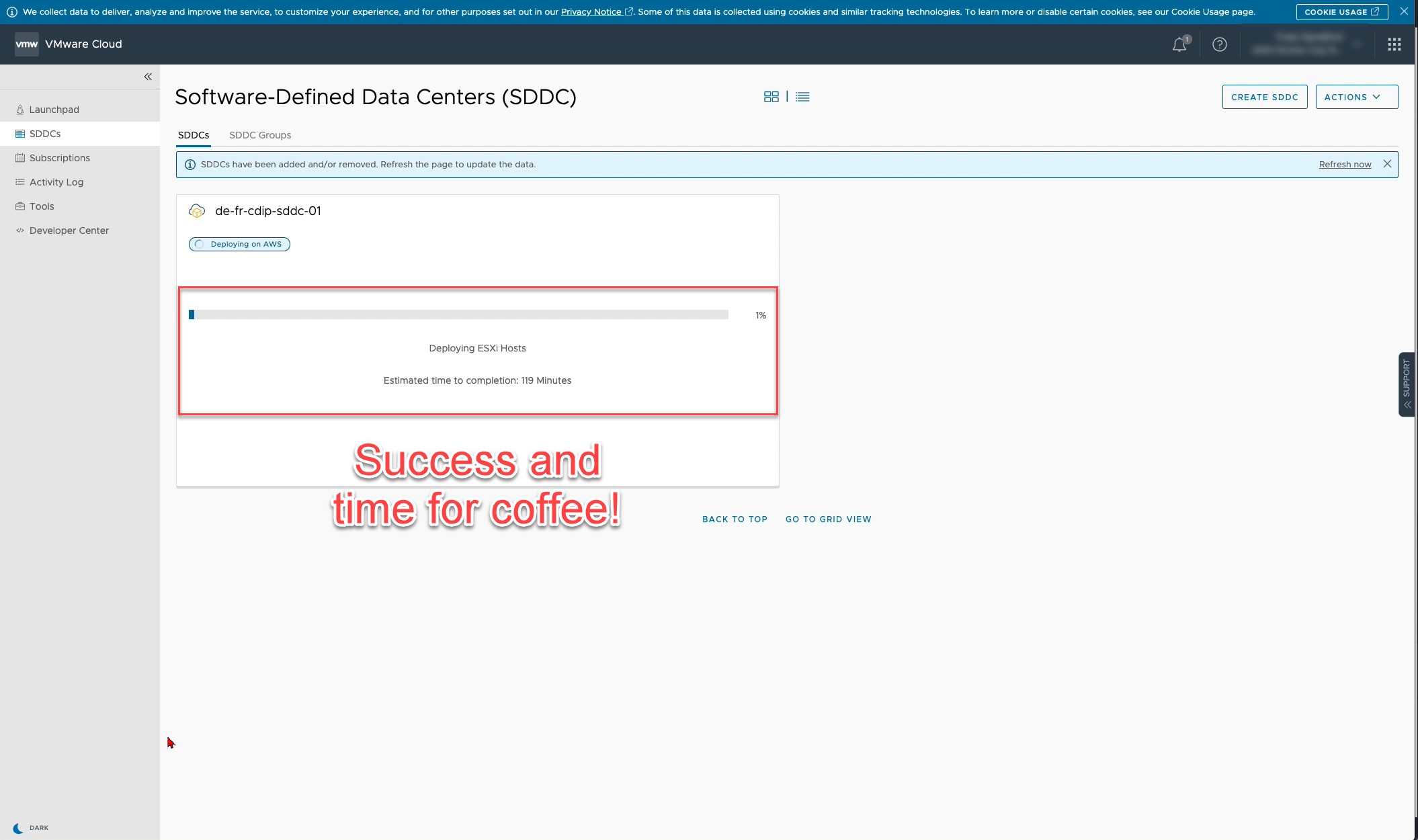Click the Deploying ESXi Hosts text
Image resolution: width=1418 pixels, height=840 pixels.
click(x=477, y=348)
